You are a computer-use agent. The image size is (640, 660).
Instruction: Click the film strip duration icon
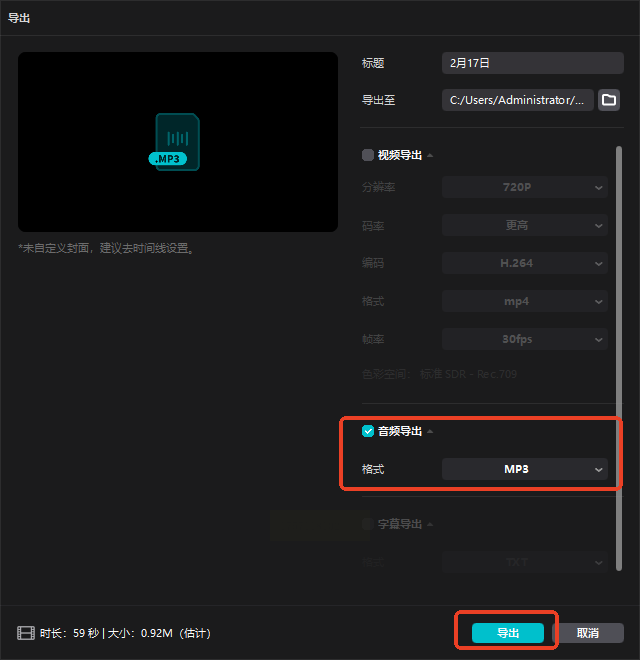26,633
